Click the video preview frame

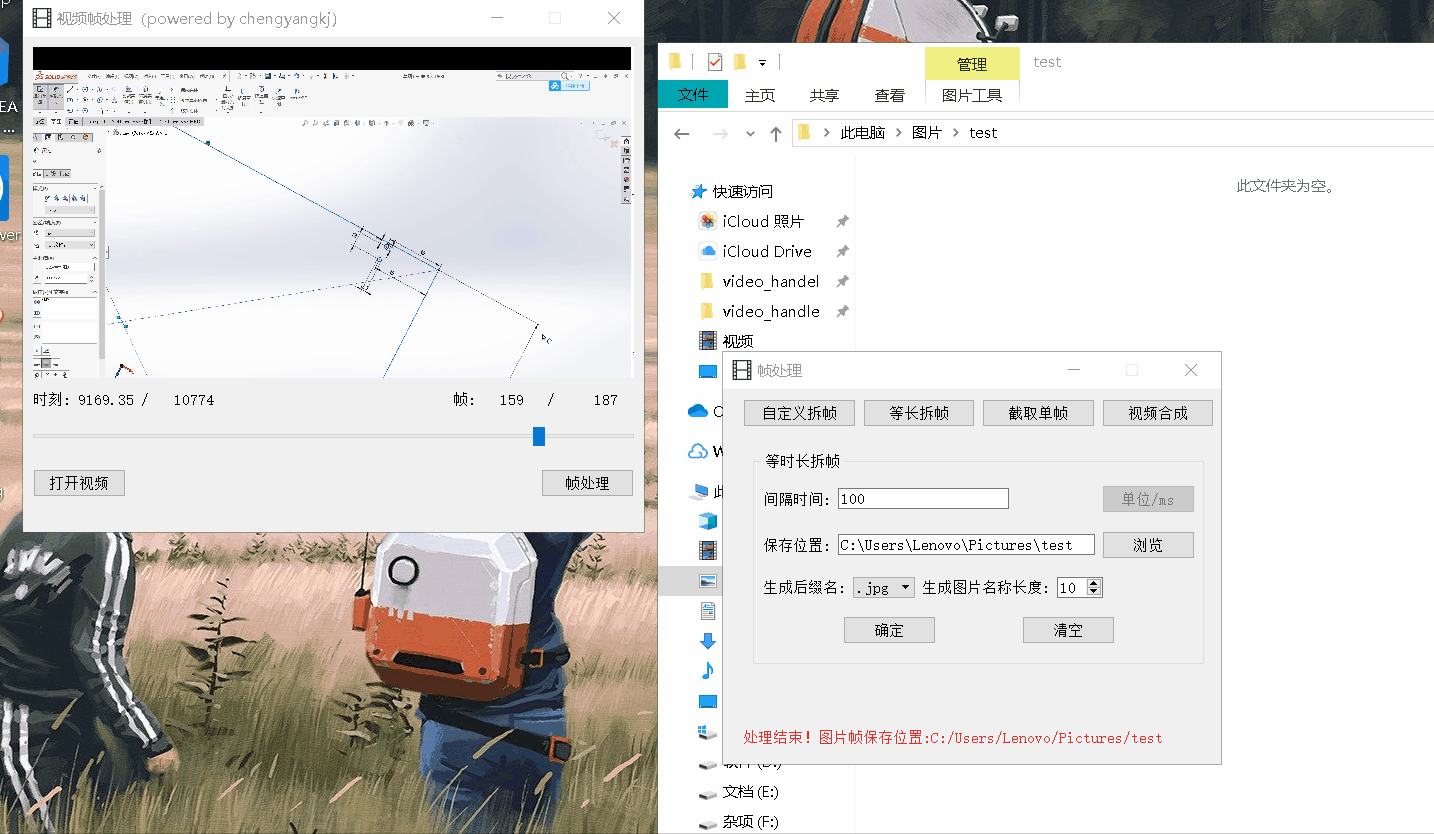point(332,212)
